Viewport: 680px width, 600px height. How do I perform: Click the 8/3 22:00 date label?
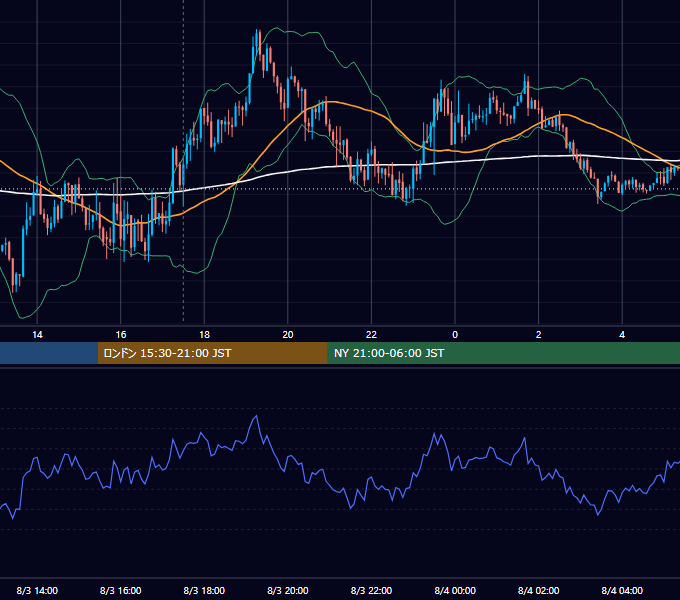(x=371, y=590)
